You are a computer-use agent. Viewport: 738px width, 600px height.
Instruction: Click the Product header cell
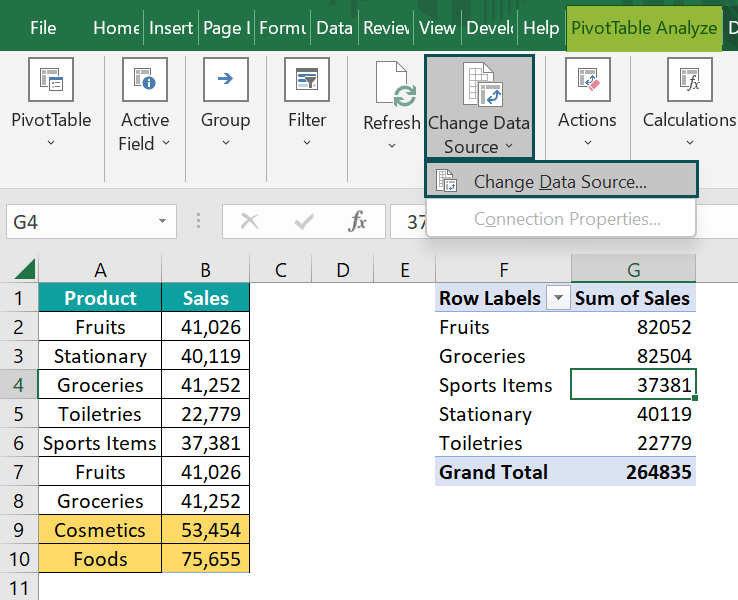point(100,298)
